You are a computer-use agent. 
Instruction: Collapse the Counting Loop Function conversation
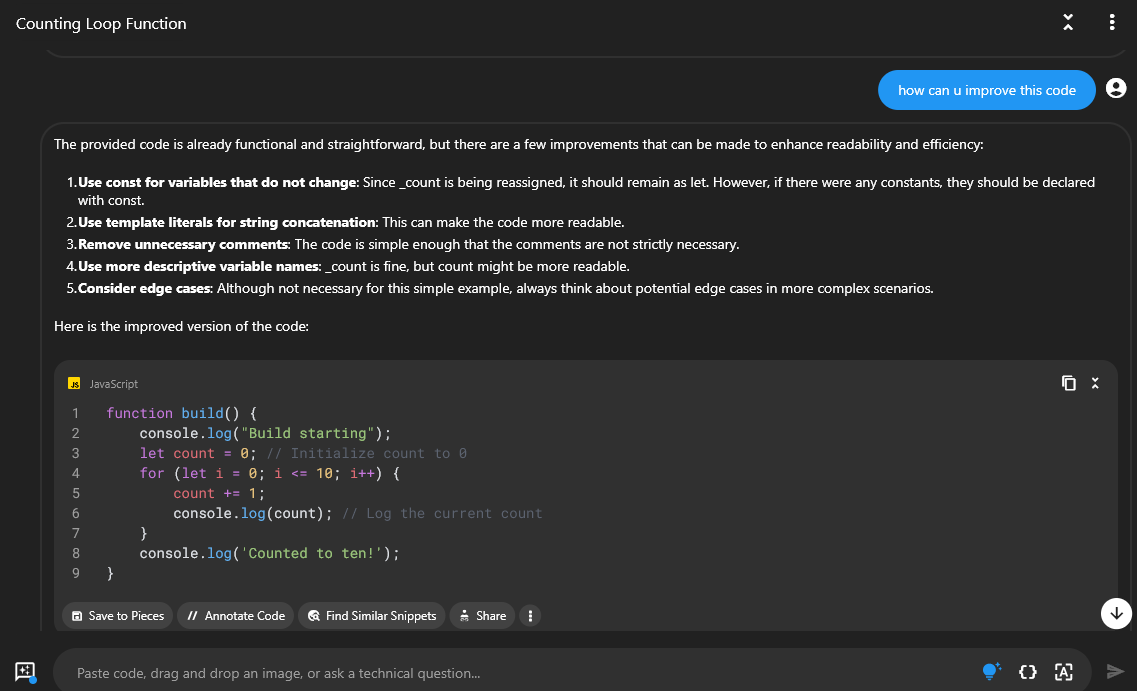(x=1067, y=22)
